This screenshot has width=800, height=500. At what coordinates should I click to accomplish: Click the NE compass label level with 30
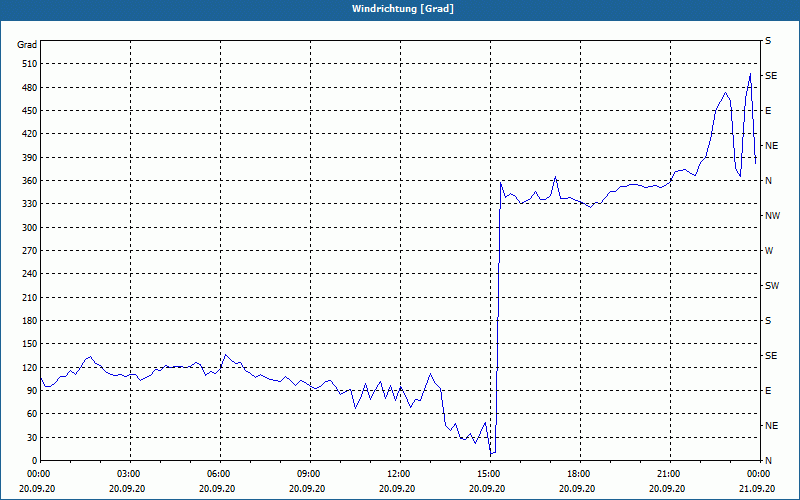pyautogui.click(x=771, y=426)
